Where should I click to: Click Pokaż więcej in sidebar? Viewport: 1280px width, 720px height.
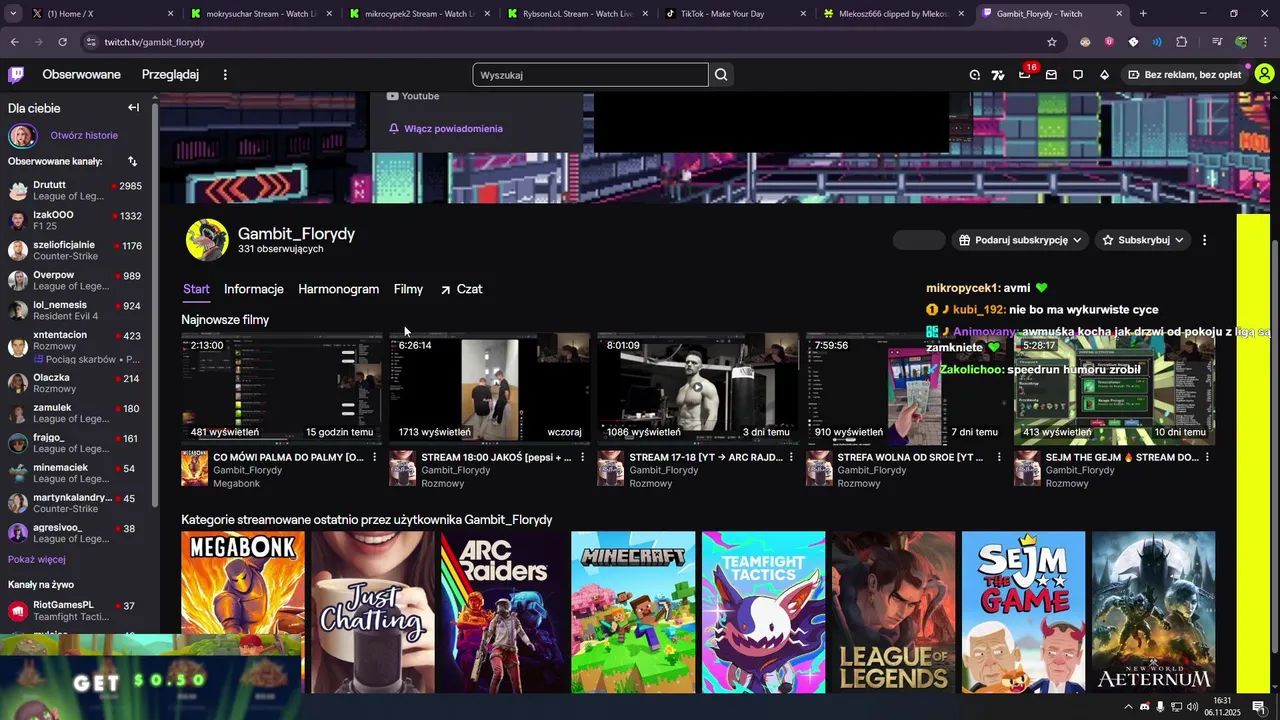point(37,559)
